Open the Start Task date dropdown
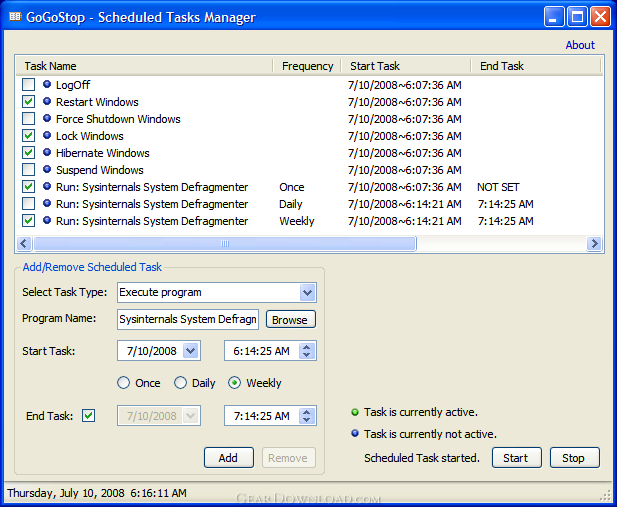The image size is (617, 507). pyautogui.click(x=191, y=351)
